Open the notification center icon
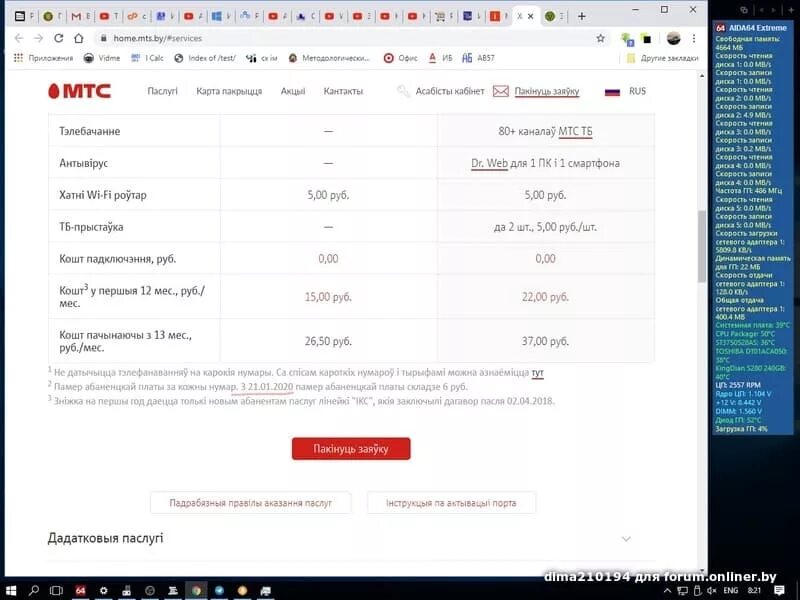The height and width of the screenshot is (600, 800). 779,590
